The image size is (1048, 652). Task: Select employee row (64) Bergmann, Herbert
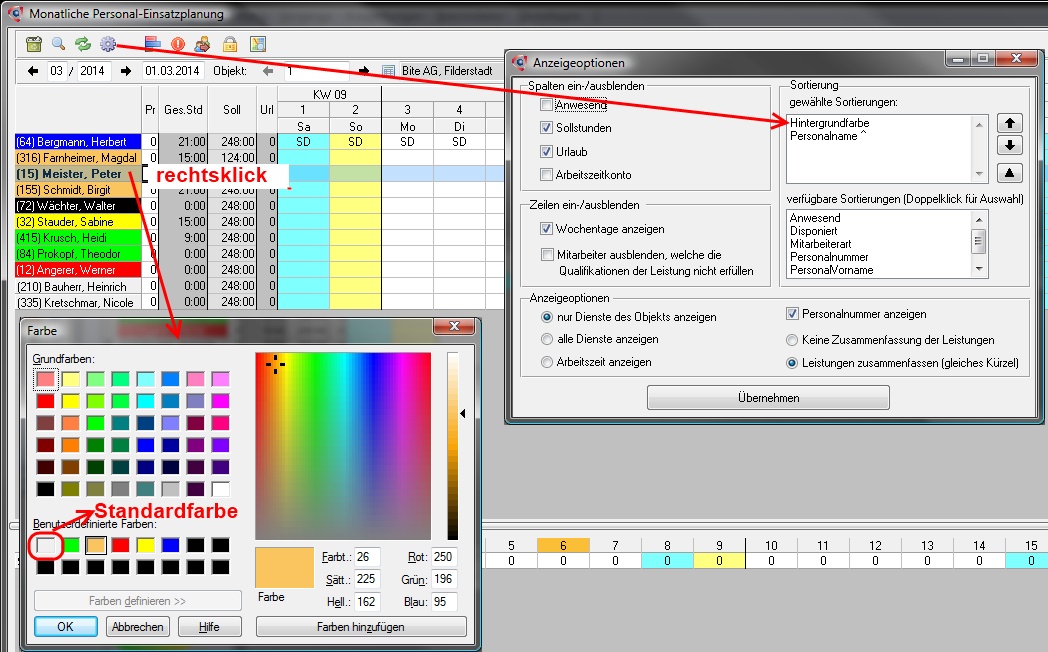[78, 142]
